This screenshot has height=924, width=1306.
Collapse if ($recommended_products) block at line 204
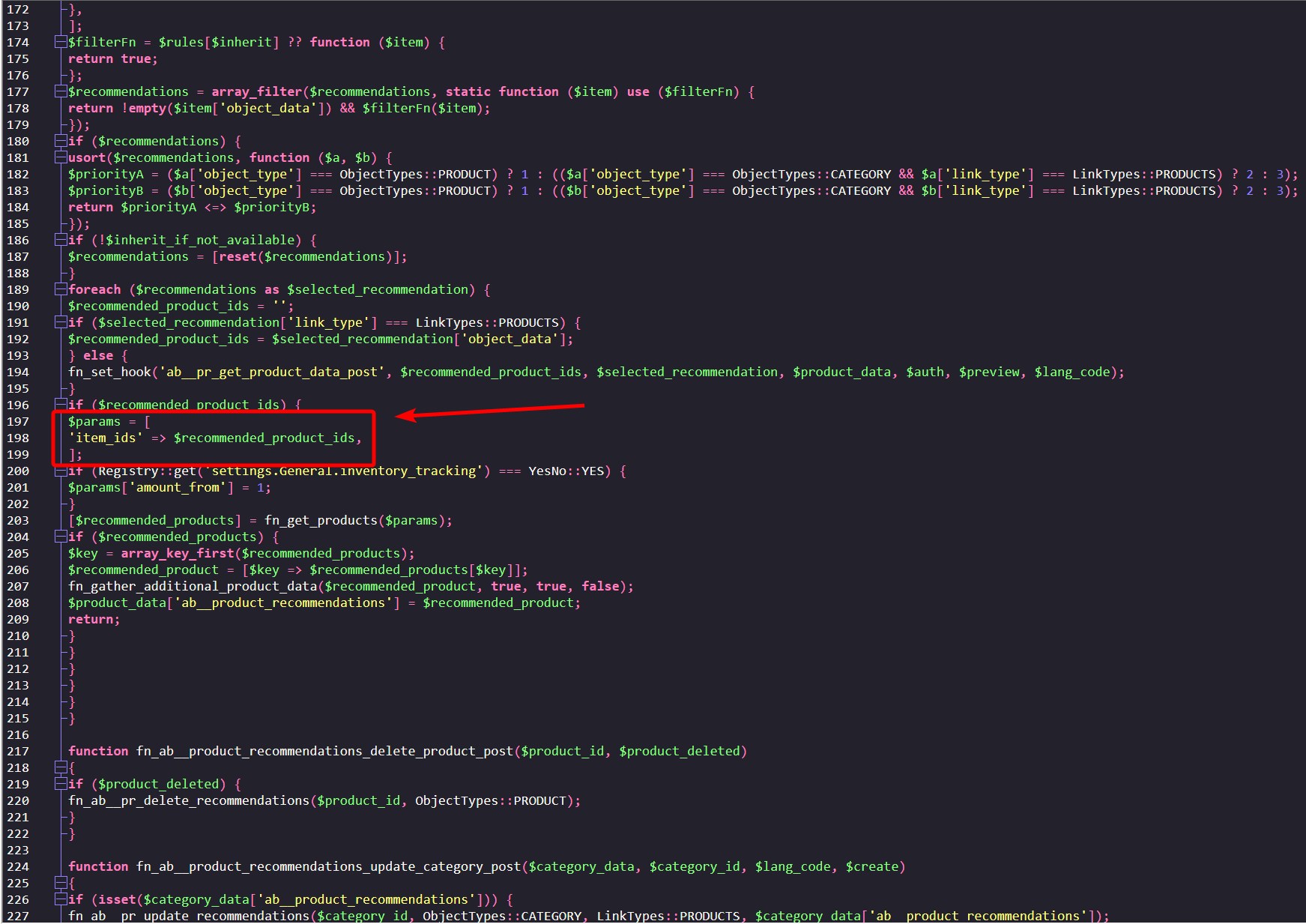click(x=60, y=537)
